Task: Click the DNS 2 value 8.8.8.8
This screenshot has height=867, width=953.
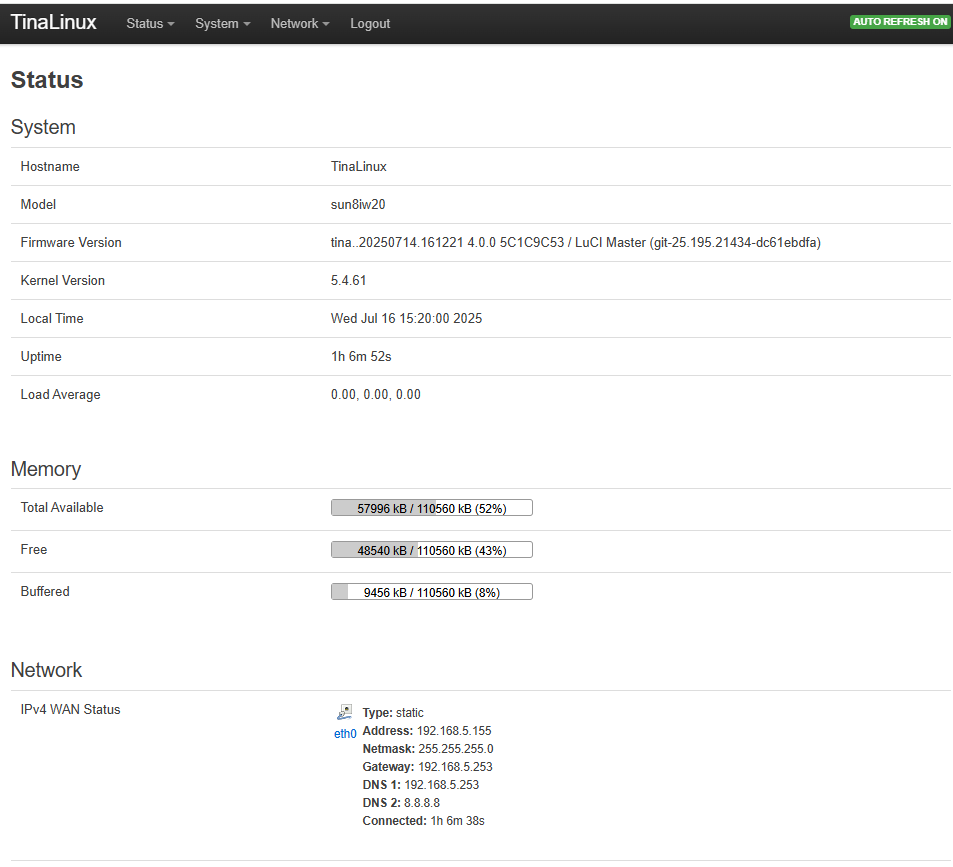Action: point(422,803)
